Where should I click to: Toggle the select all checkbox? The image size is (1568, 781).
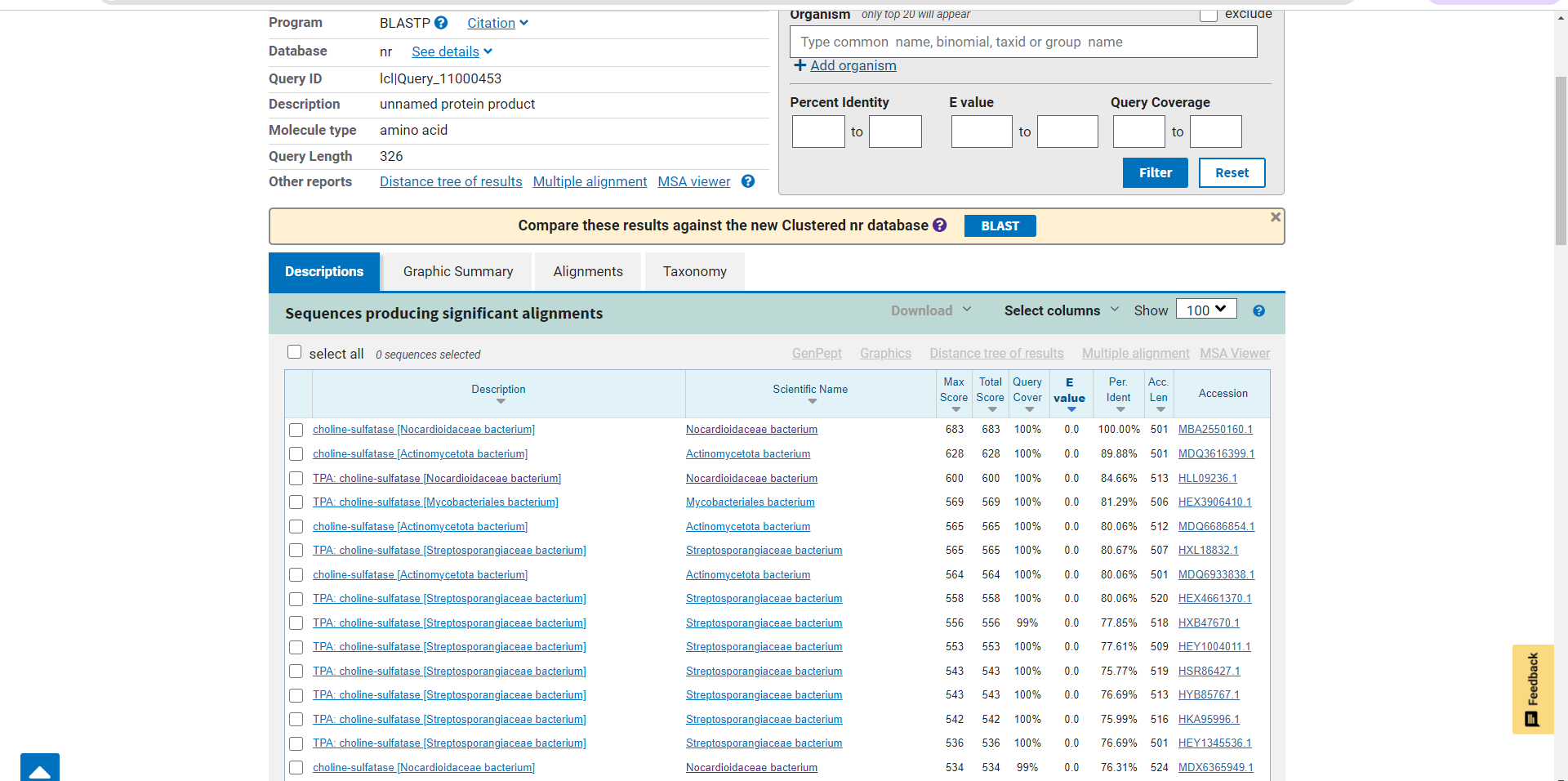(x=295, y=352)
